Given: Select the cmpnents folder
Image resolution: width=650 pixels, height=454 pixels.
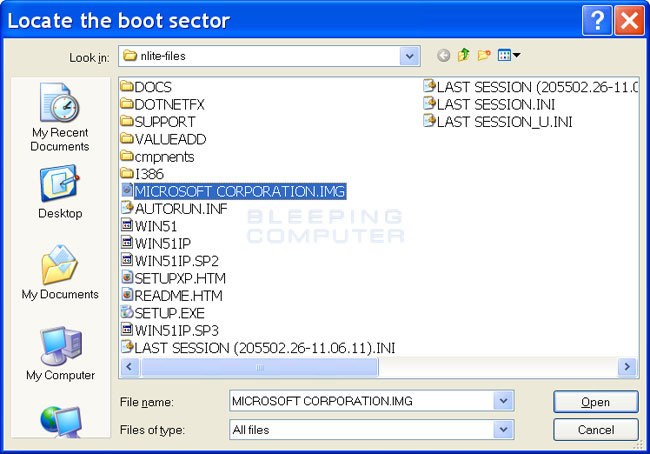Looking at the screenshot, I should (158, 157).
